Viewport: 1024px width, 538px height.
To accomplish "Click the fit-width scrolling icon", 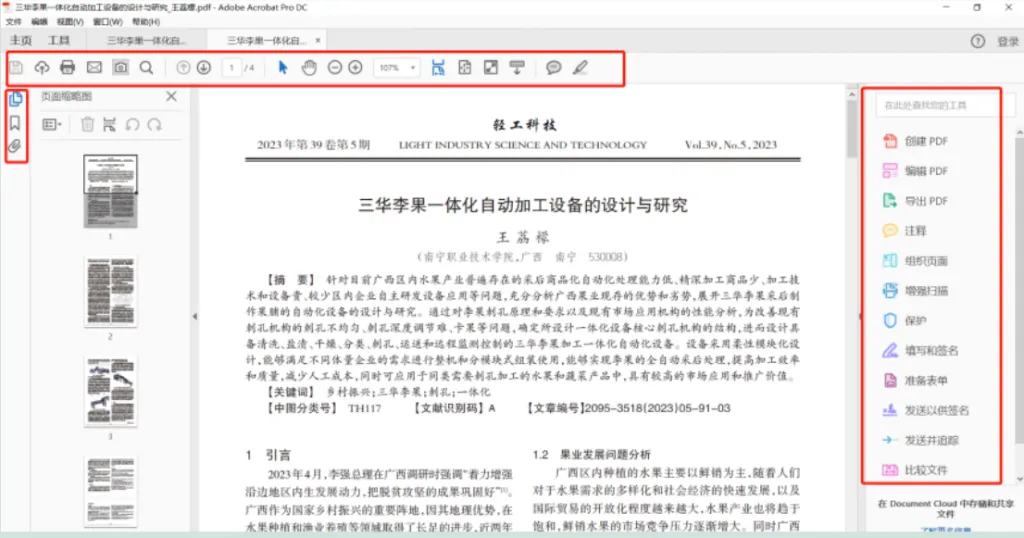I will 438,67.
